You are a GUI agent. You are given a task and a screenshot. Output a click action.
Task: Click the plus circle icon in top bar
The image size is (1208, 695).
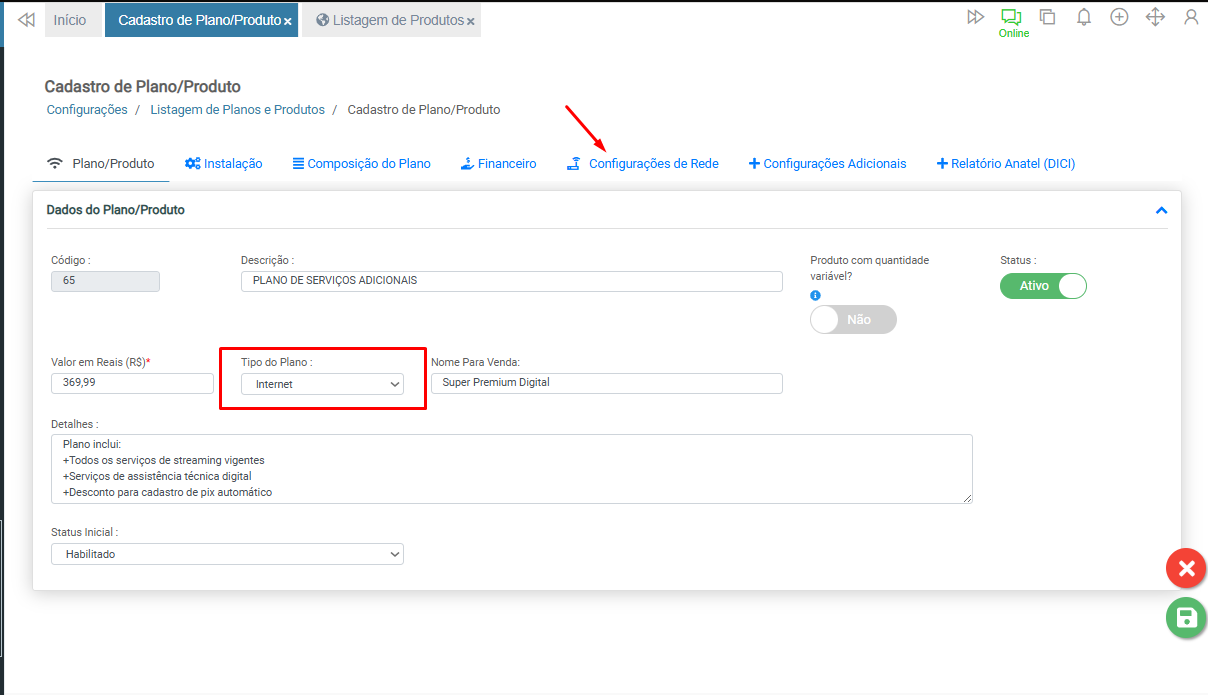pyautogui.click(x=1119, y=17)
